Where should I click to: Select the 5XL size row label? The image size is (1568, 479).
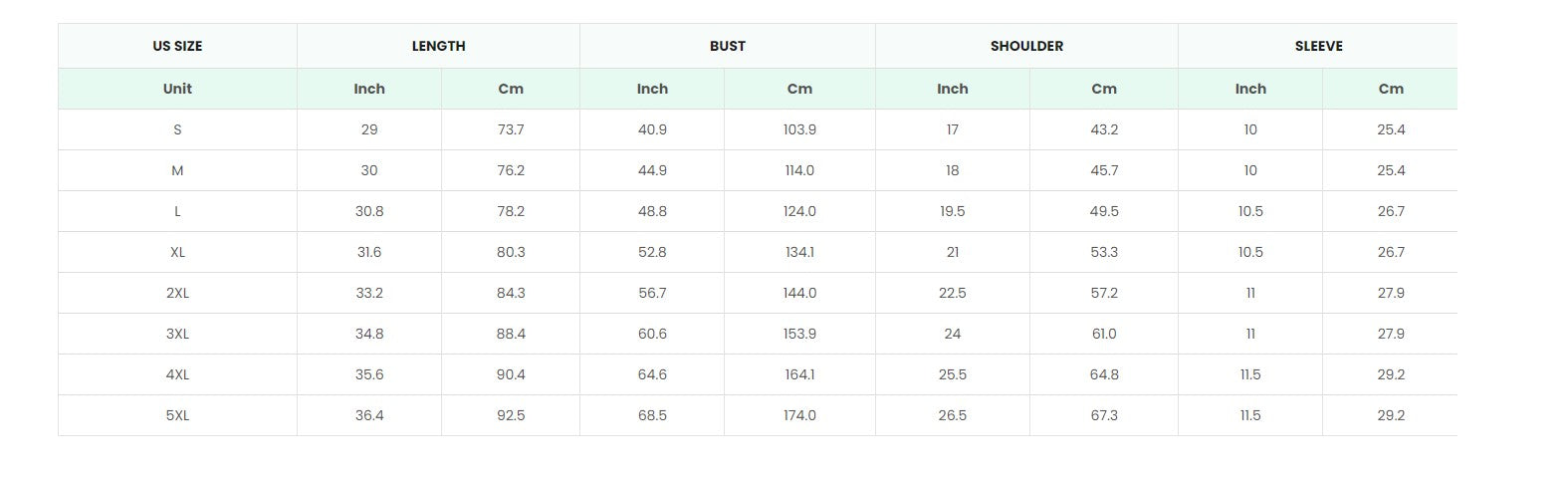click(177, 415)
